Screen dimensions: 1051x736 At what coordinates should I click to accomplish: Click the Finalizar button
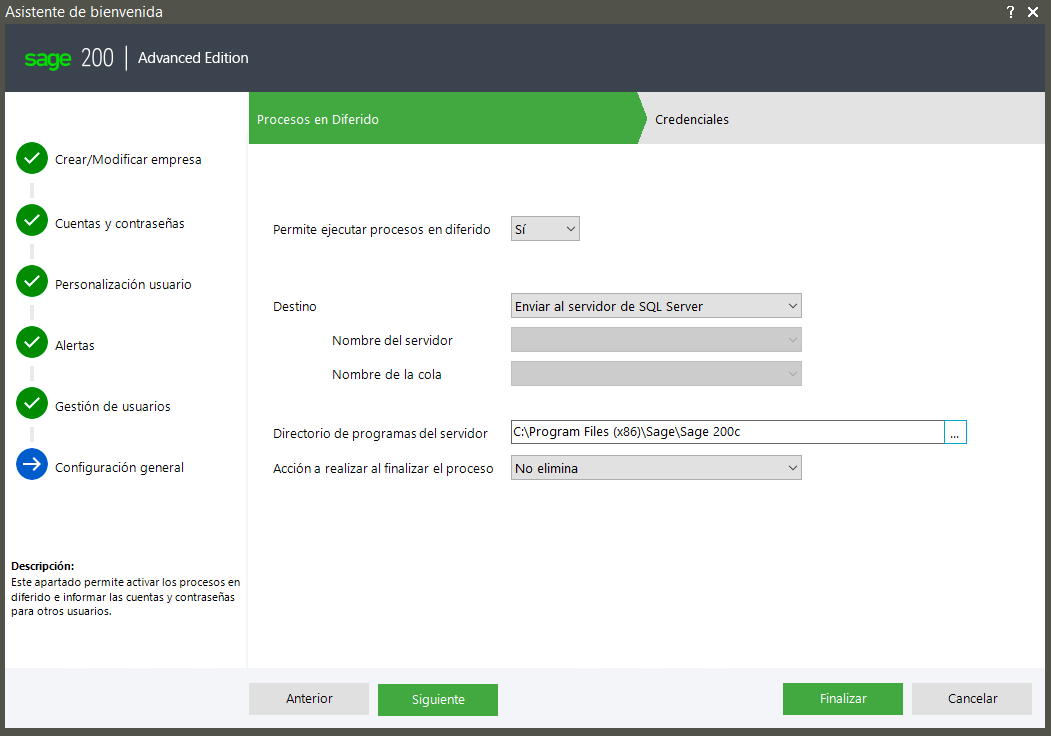(843, 698)
